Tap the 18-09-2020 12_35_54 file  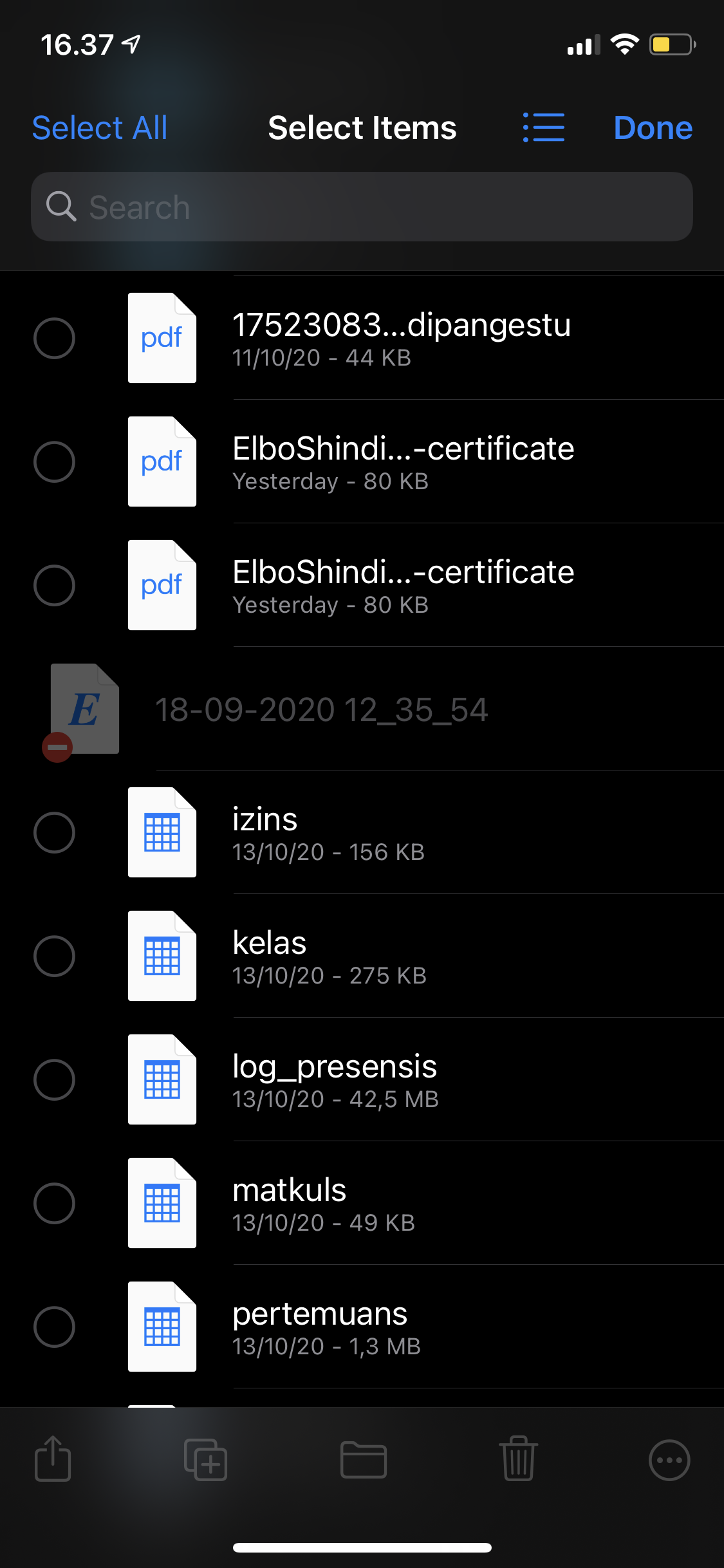coord(322,709)
